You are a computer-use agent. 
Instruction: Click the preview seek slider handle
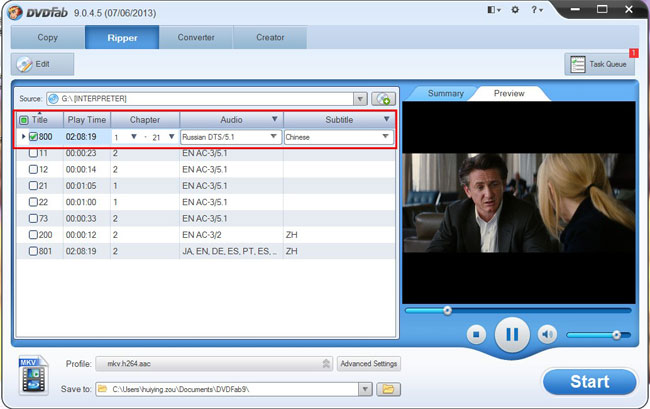[447, 310]
